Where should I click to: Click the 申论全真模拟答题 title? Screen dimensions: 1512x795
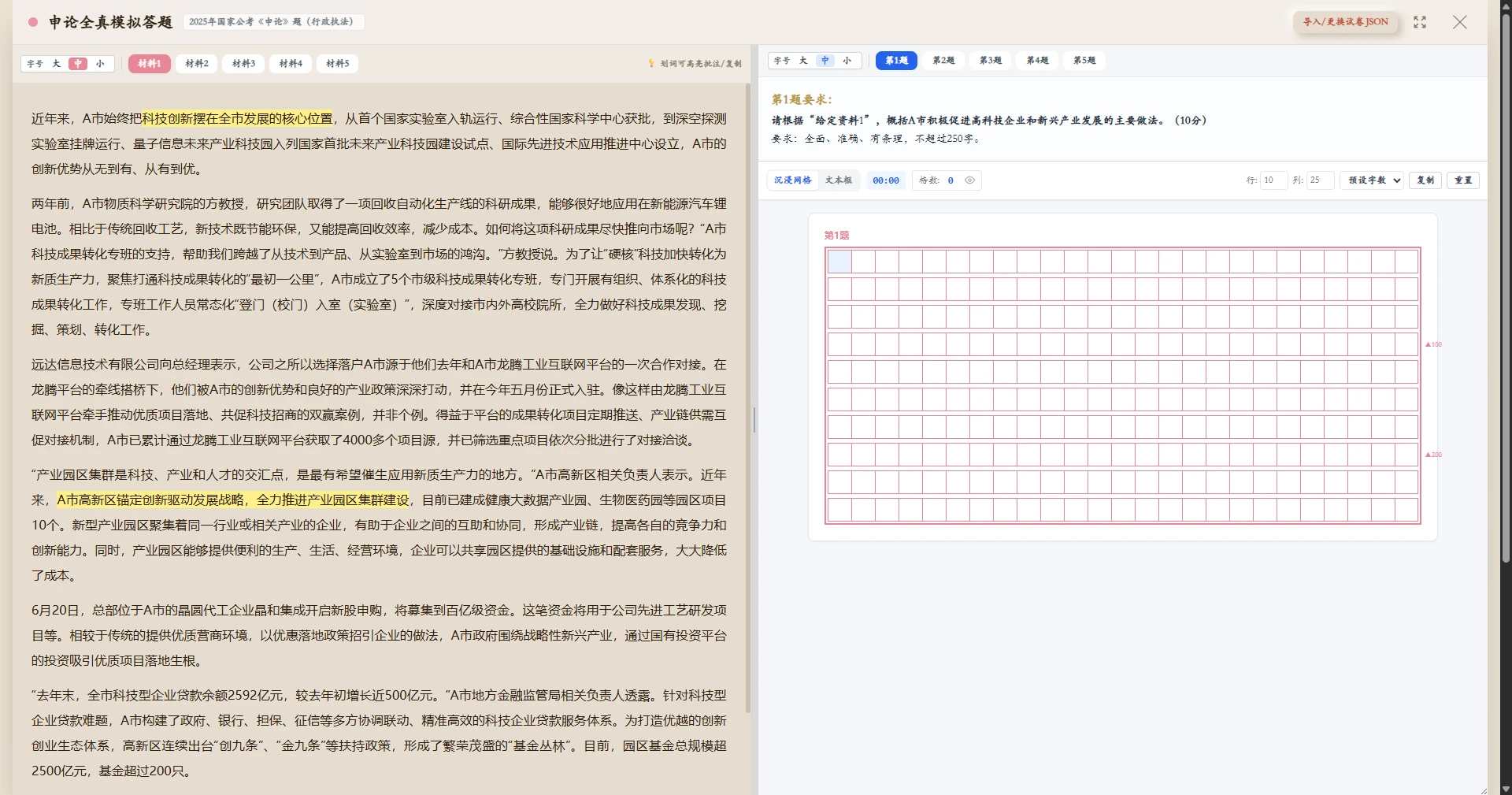click(x=110, y=22)
